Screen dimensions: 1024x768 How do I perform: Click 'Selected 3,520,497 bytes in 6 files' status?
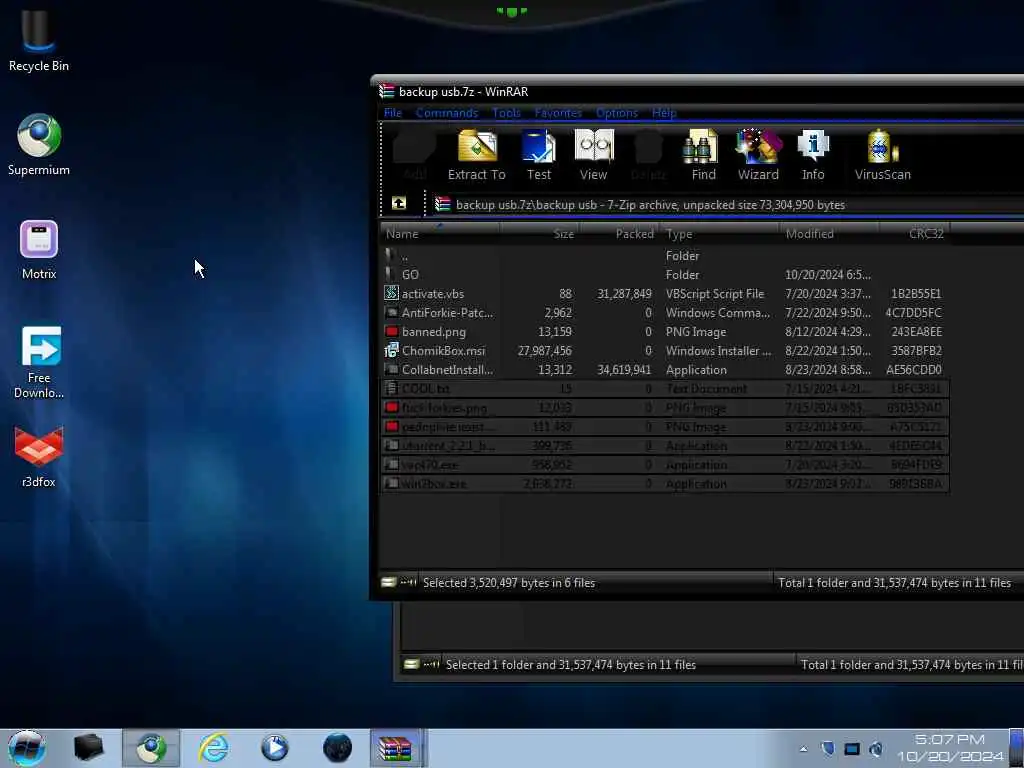[509, 582]
